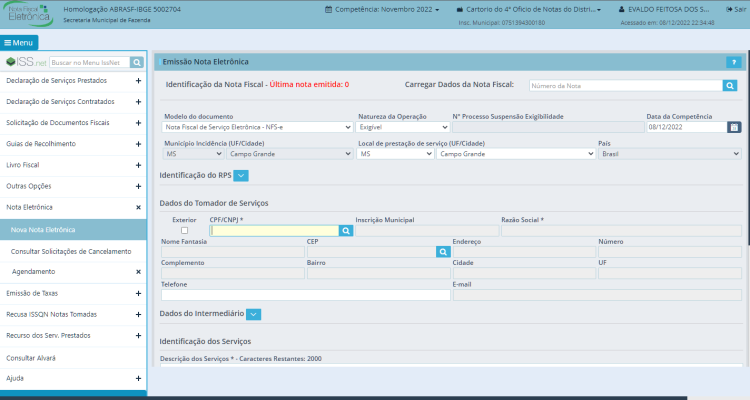Expand Identificação do RPS section

[x=241, y=176]
